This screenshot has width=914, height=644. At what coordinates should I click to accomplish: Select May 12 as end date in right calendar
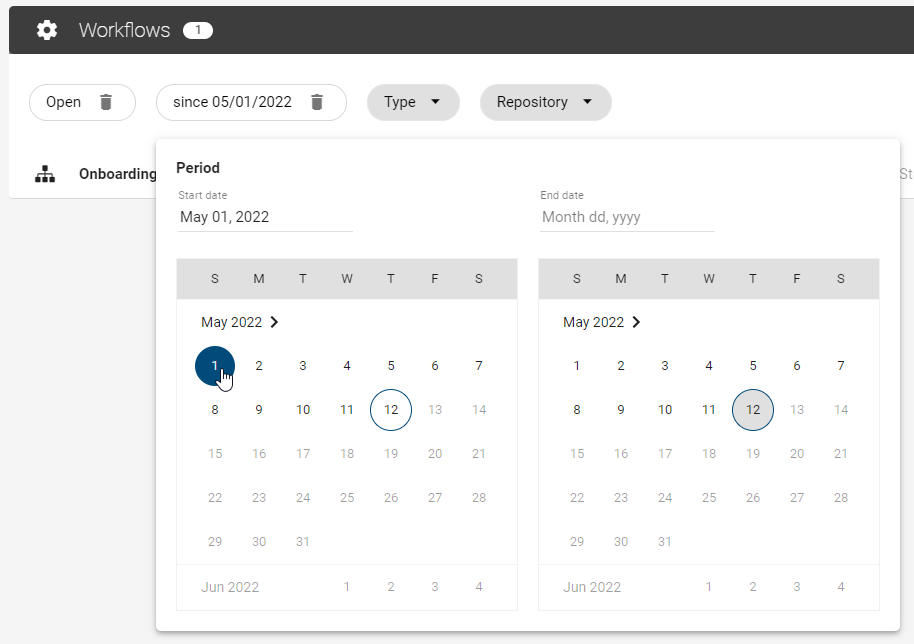click(753, 409)
